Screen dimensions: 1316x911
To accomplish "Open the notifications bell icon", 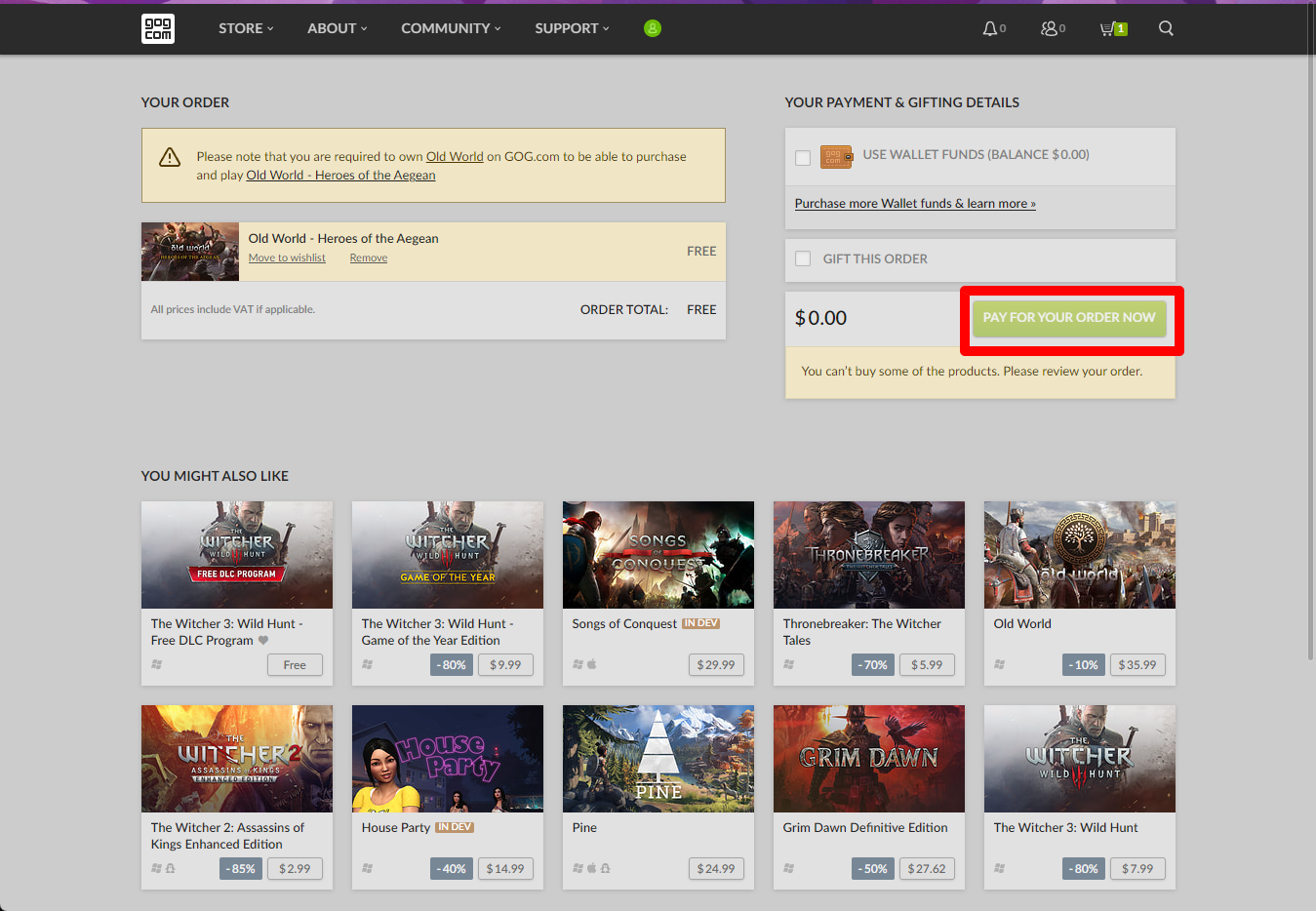I will click(990, 28).
